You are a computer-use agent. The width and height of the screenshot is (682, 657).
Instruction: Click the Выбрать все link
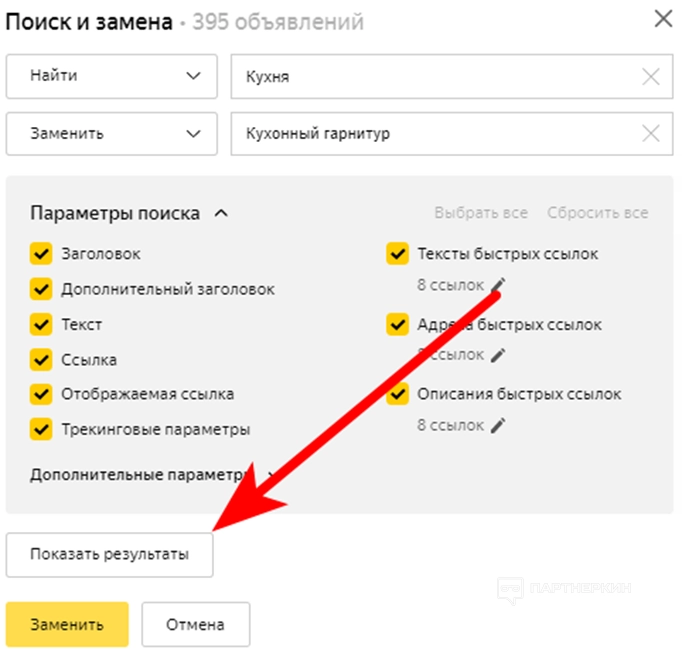click(x=481, y=213)
